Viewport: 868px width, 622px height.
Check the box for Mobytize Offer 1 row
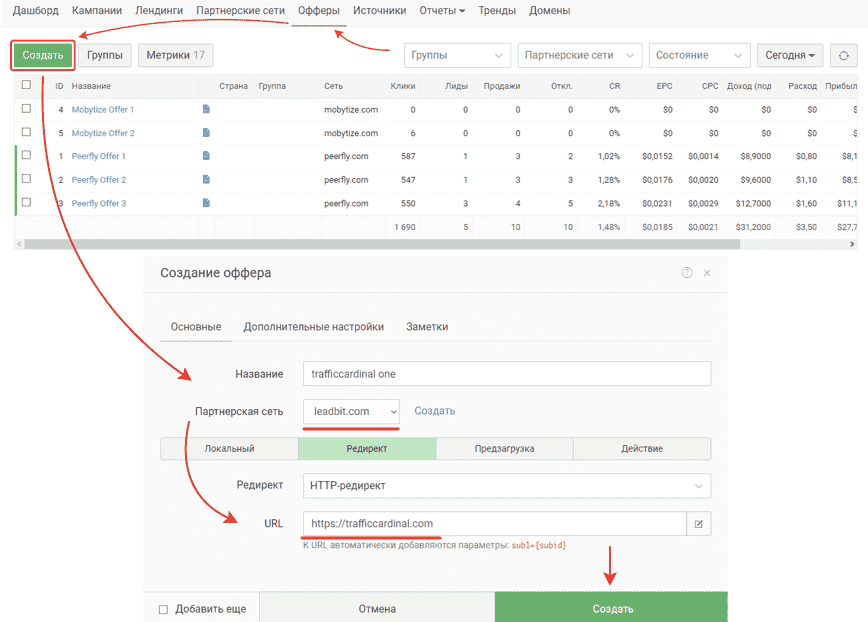pos(26,109)
